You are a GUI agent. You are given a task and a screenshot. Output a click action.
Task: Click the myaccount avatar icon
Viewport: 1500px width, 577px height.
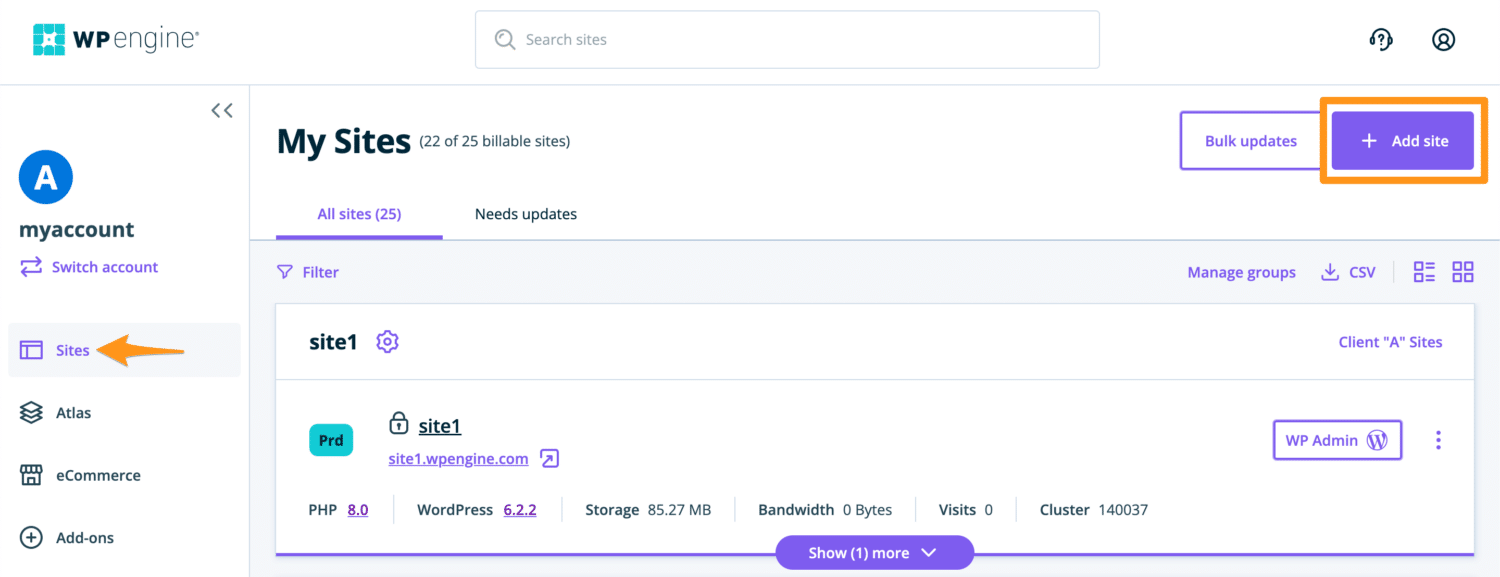(x=46, y=177)
